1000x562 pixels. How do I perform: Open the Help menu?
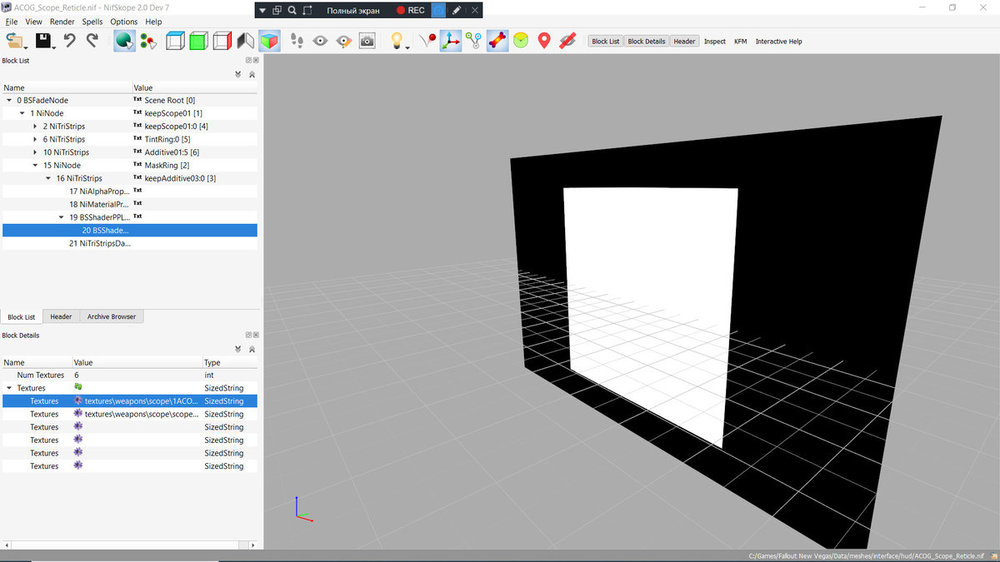(x=153, y=22)
